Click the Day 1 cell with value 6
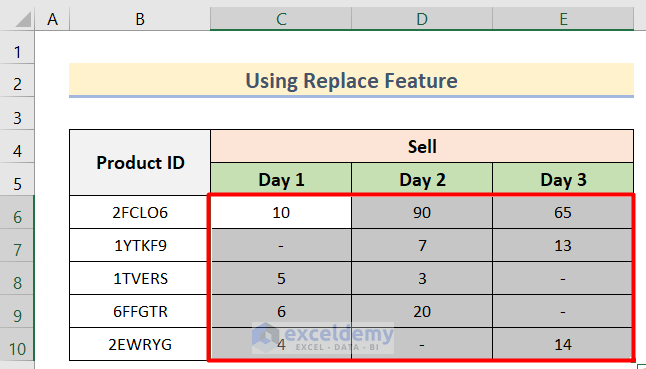Screen dimensions: 646x369 pyautogui.click(x=281, y=311)
